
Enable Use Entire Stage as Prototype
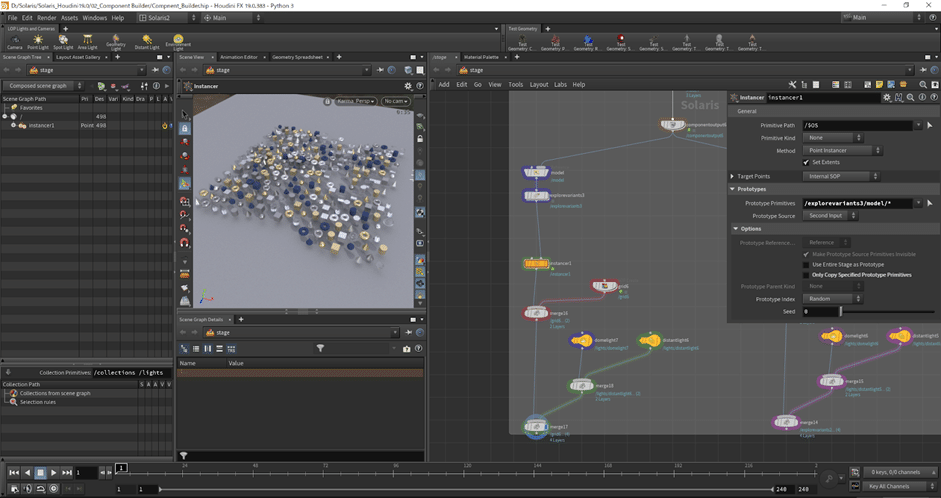click(x=806, y=264)
